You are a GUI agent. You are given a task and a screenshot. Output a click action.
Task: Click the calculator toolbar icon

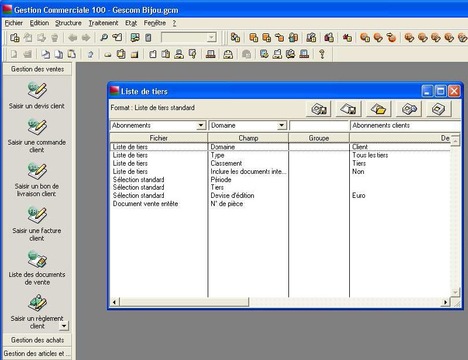pos(148,38)
